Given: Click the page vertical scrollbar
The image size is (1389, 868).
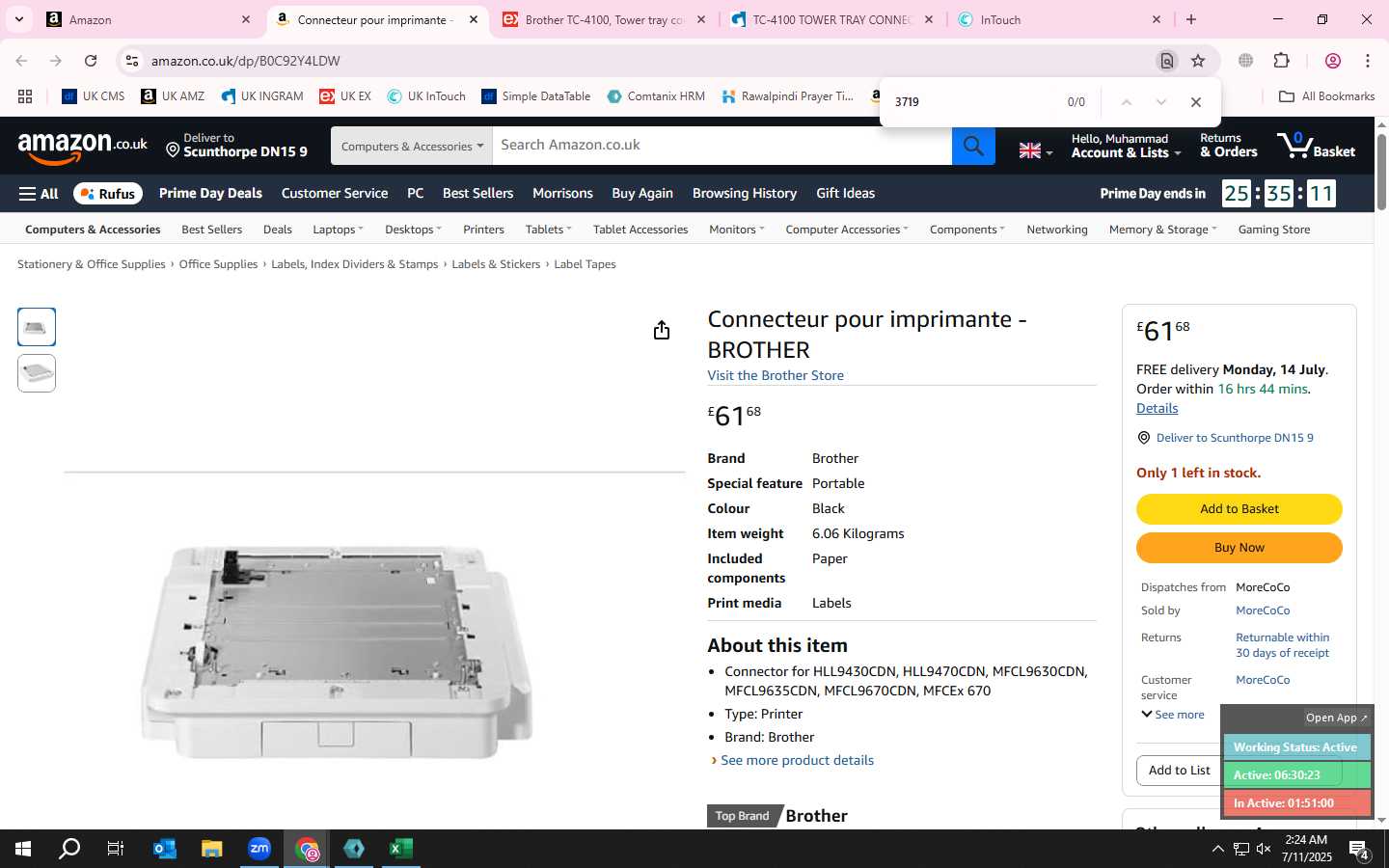Looking at the screenshot, I should coord(1381,172).
